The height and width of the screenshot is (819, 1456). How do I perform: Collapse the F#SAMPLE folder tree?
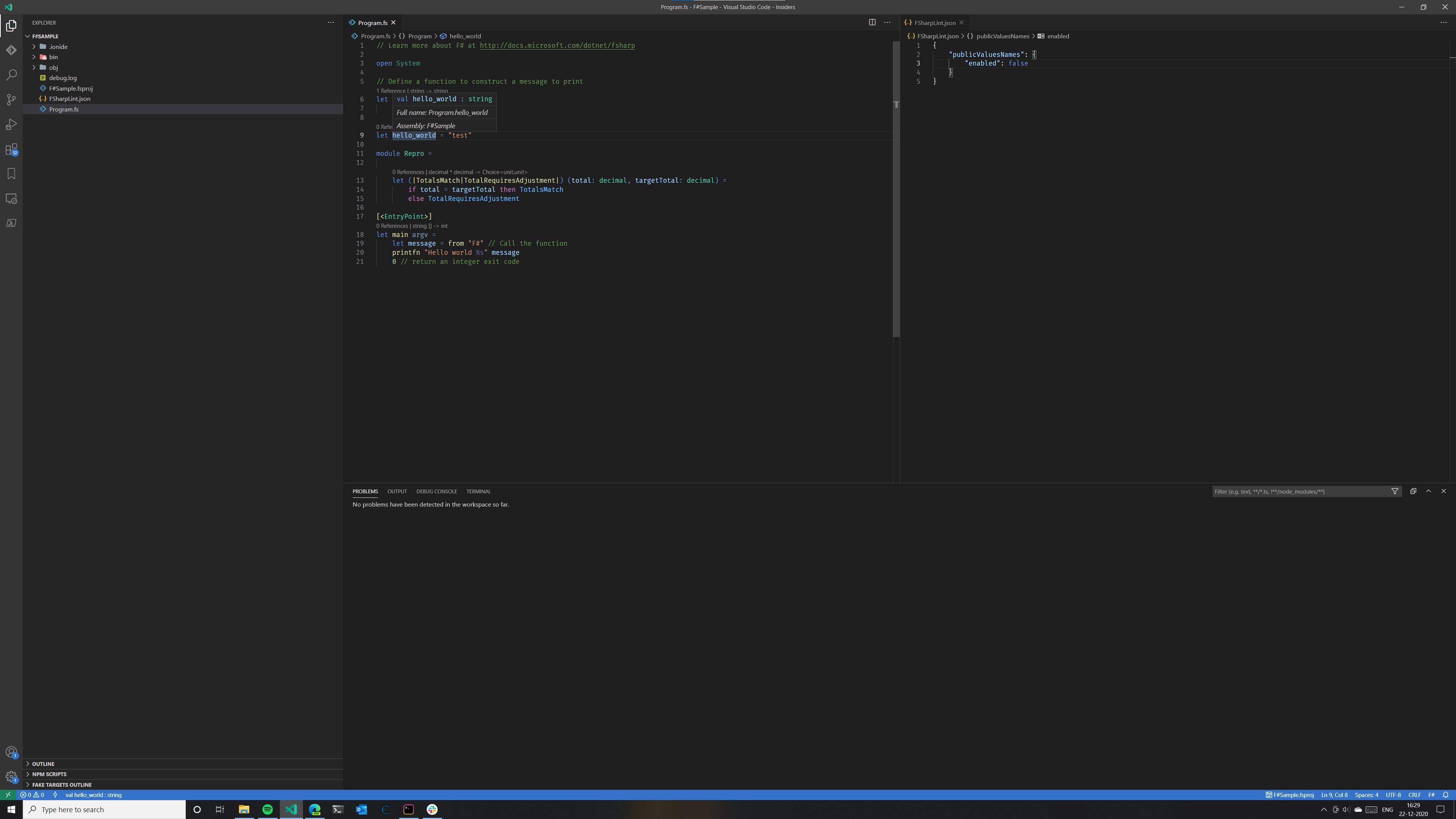tap(27, 36)
